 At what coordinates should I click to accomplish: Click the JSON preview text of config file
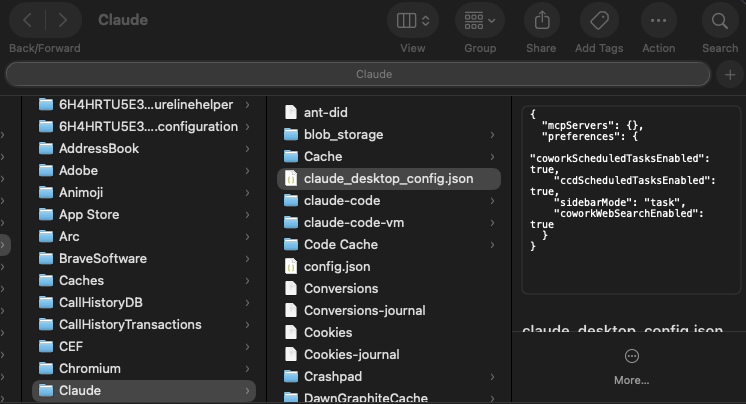pyautogui.click(x=623, y=180)
